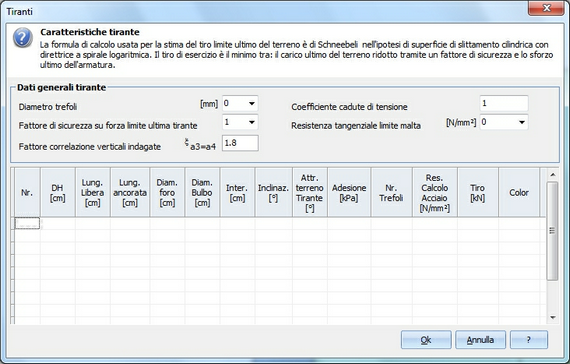Open the Diametro trefoli dropdown

point(252,104)
